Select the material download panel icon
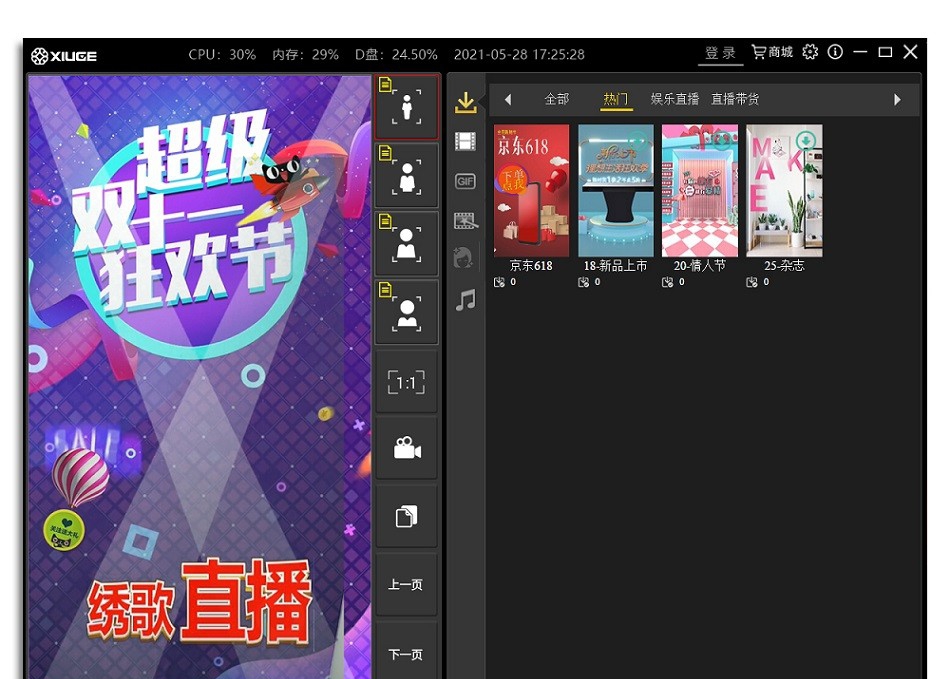950x679 pixels. point(464,100)
